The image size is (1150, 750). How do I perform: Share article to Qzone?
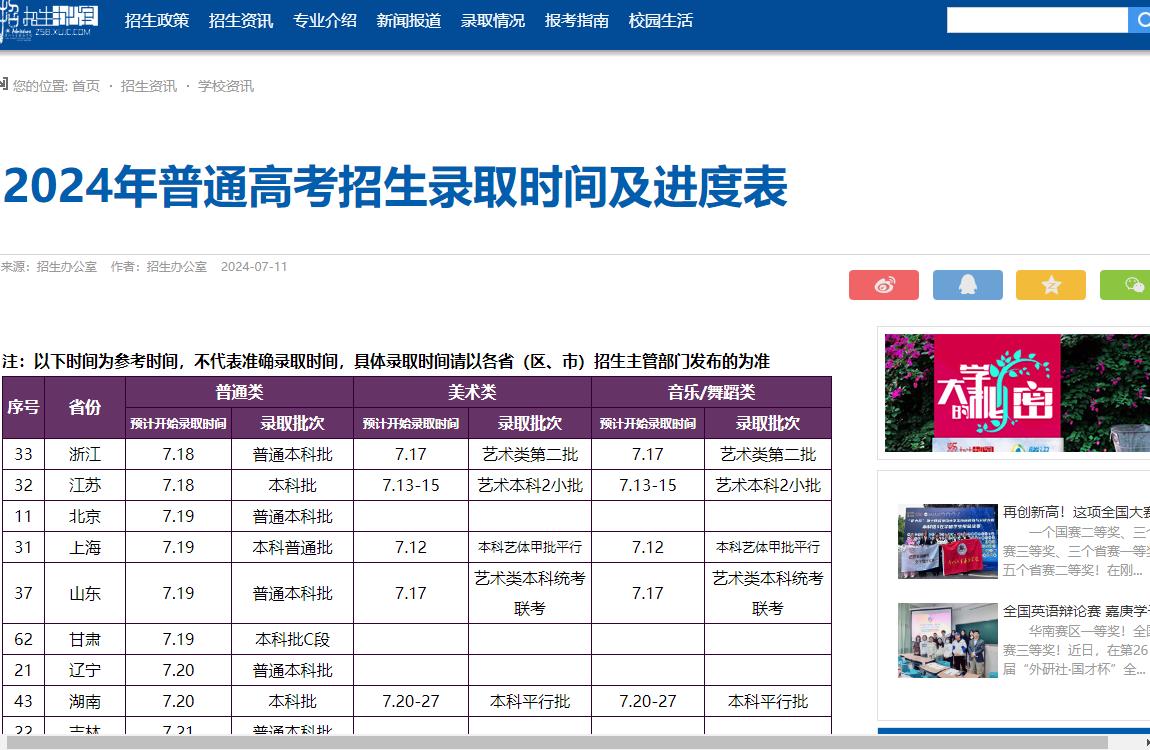[1051, 285]
